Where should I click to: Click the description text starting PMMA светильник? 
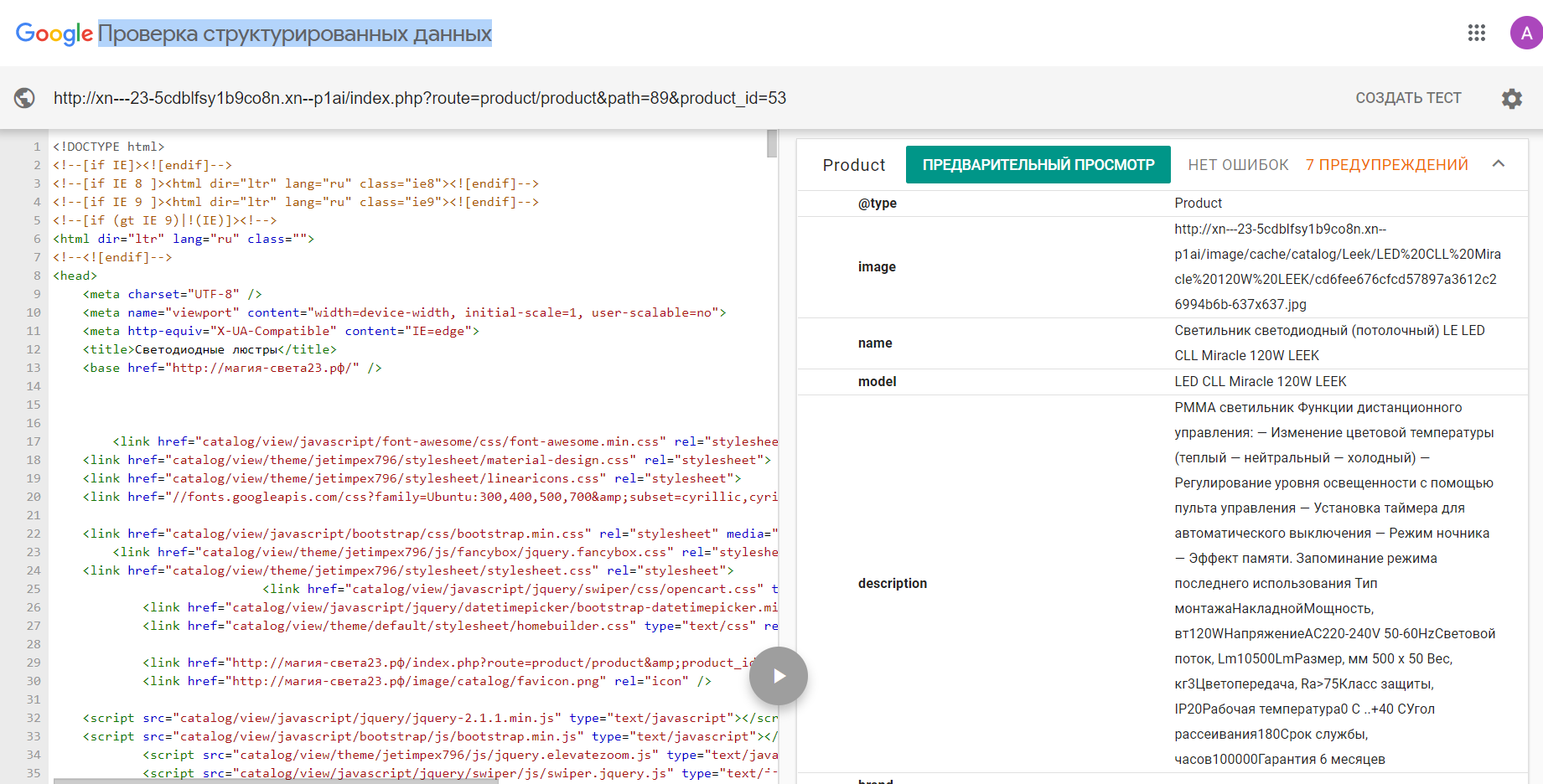click(x=1335, y=583)
